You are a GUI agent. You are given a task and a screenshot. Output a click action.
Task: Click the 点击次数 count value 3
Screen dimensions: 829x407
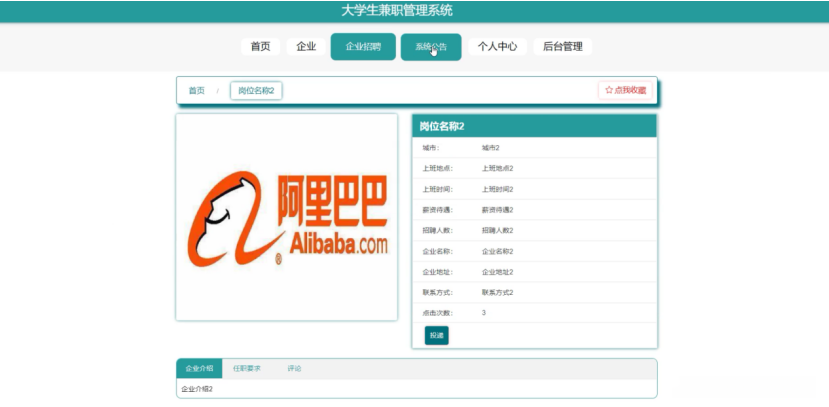[484, 313]
